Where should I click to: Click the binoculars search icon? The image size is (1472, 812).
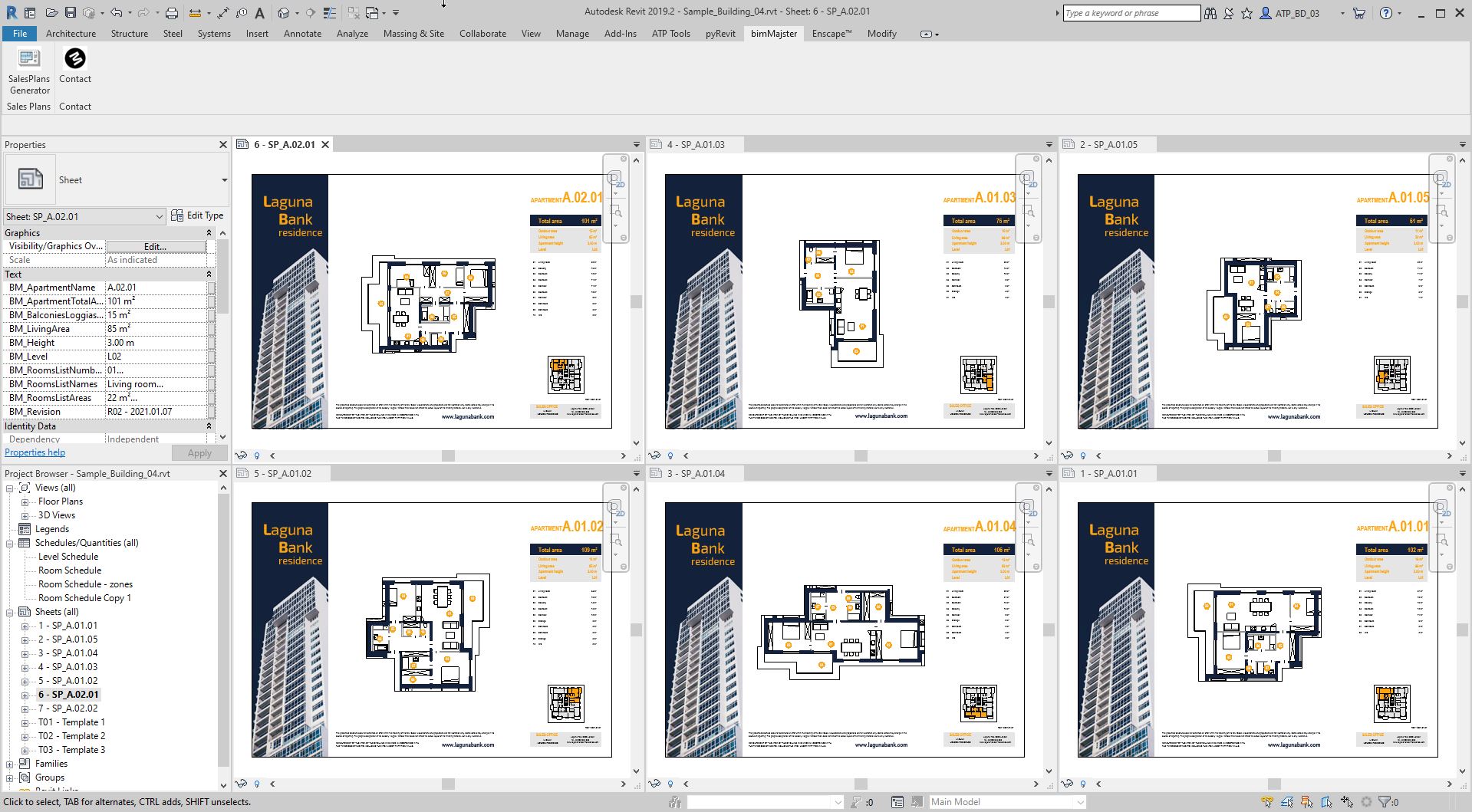click(1210, 13)
